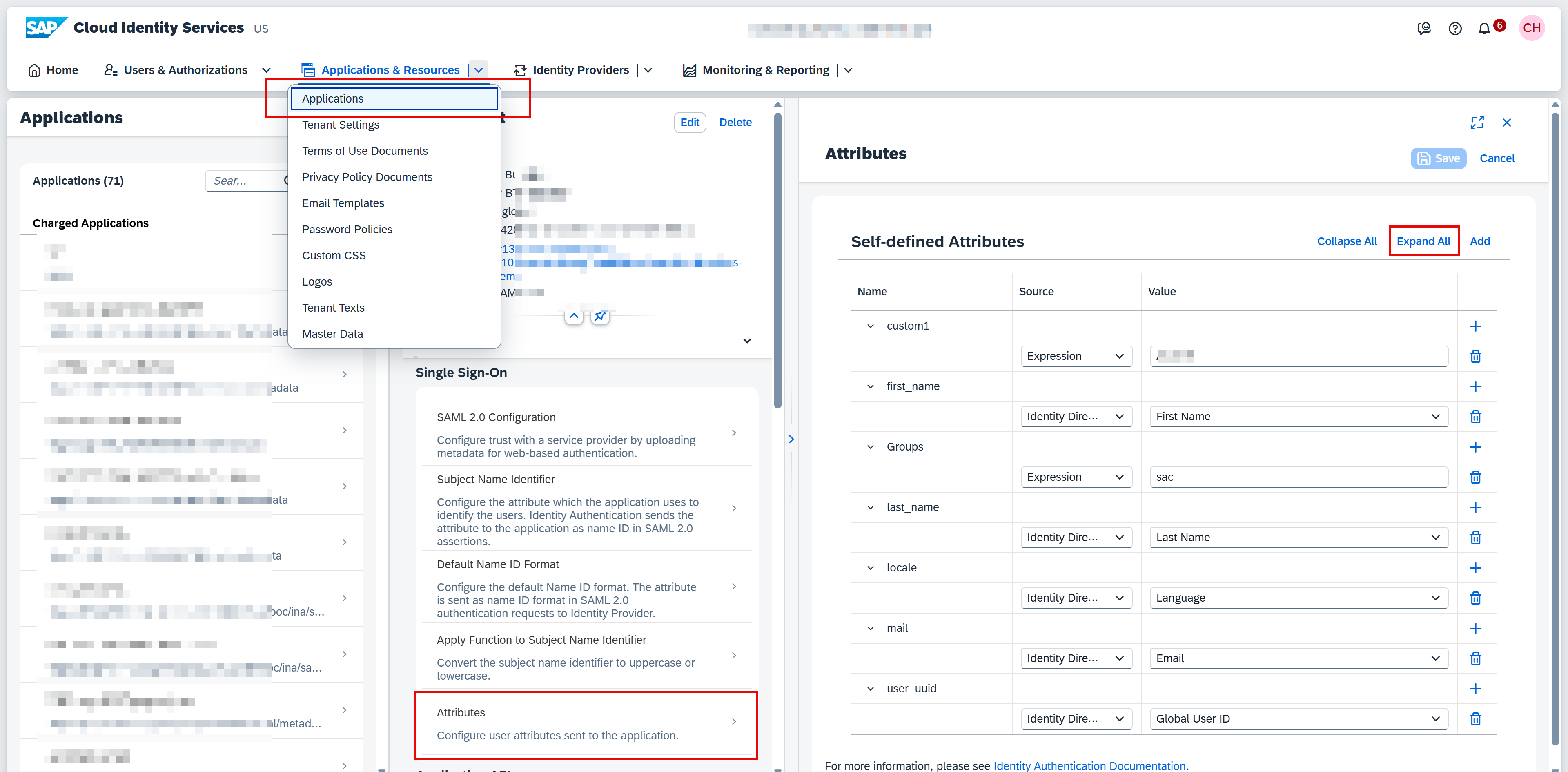
Task: Collapse the mail attribute row
Action: click(x=871, y=628)
